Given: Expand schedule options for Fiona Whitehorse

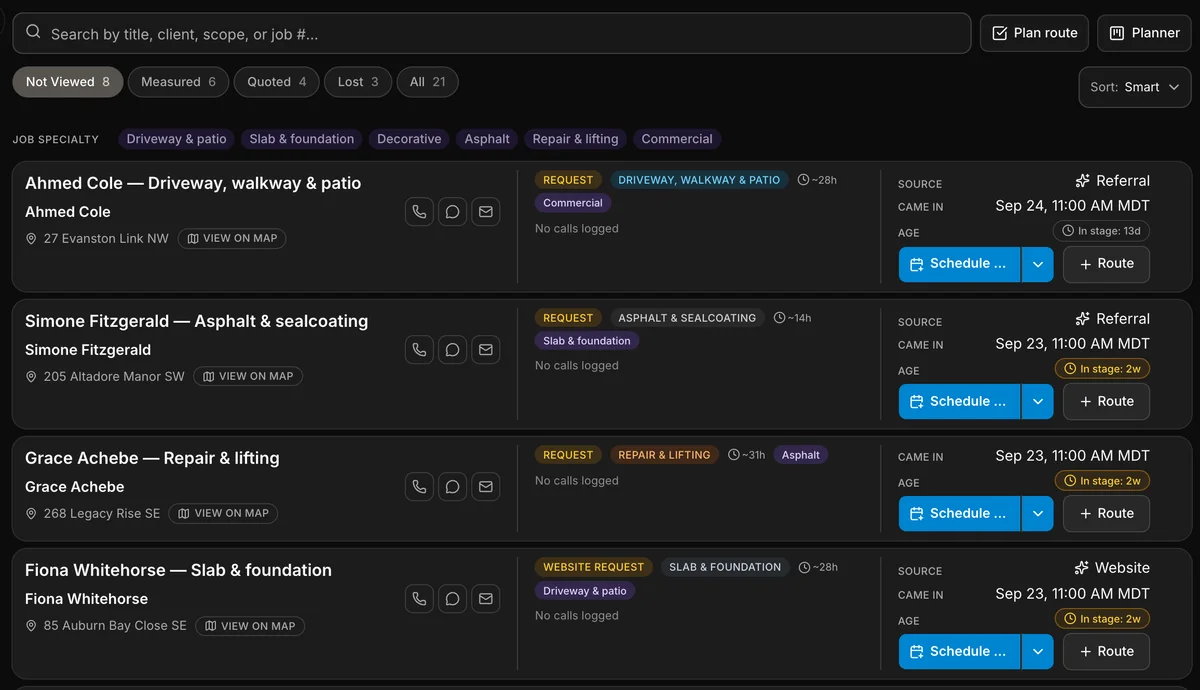Looking at the screenshot, I should pyautogui.click(x=1037, y=652).
